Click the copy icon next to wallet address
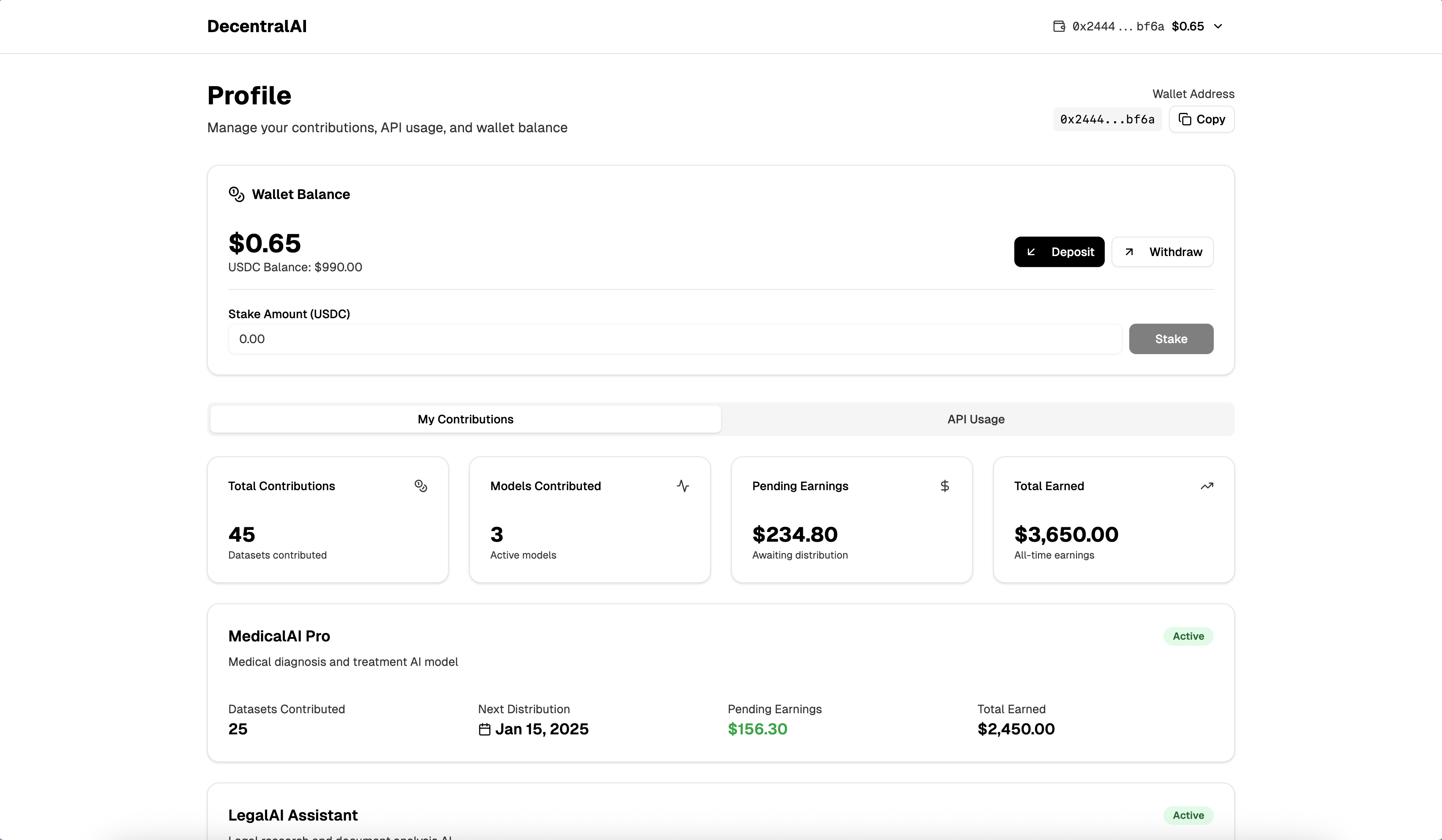1442x840 pixels. tap(1185, 119)
